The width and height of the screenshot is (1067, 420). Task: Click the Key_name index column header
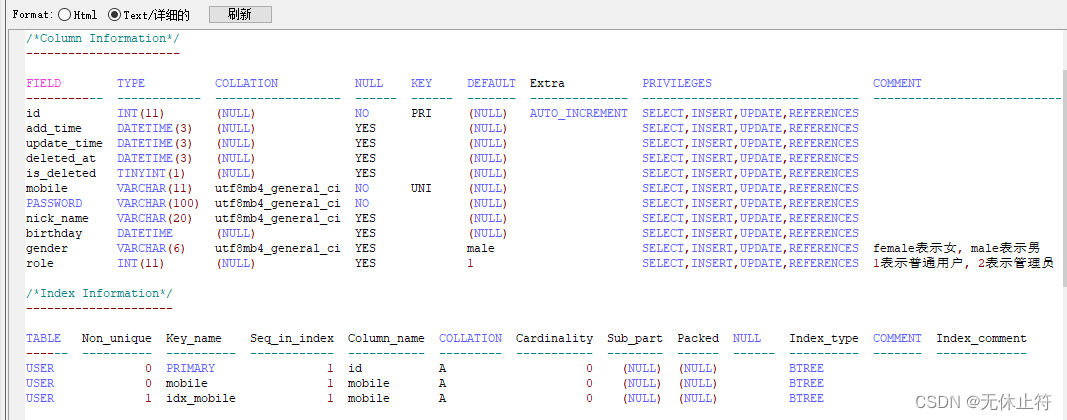point(193,338)
